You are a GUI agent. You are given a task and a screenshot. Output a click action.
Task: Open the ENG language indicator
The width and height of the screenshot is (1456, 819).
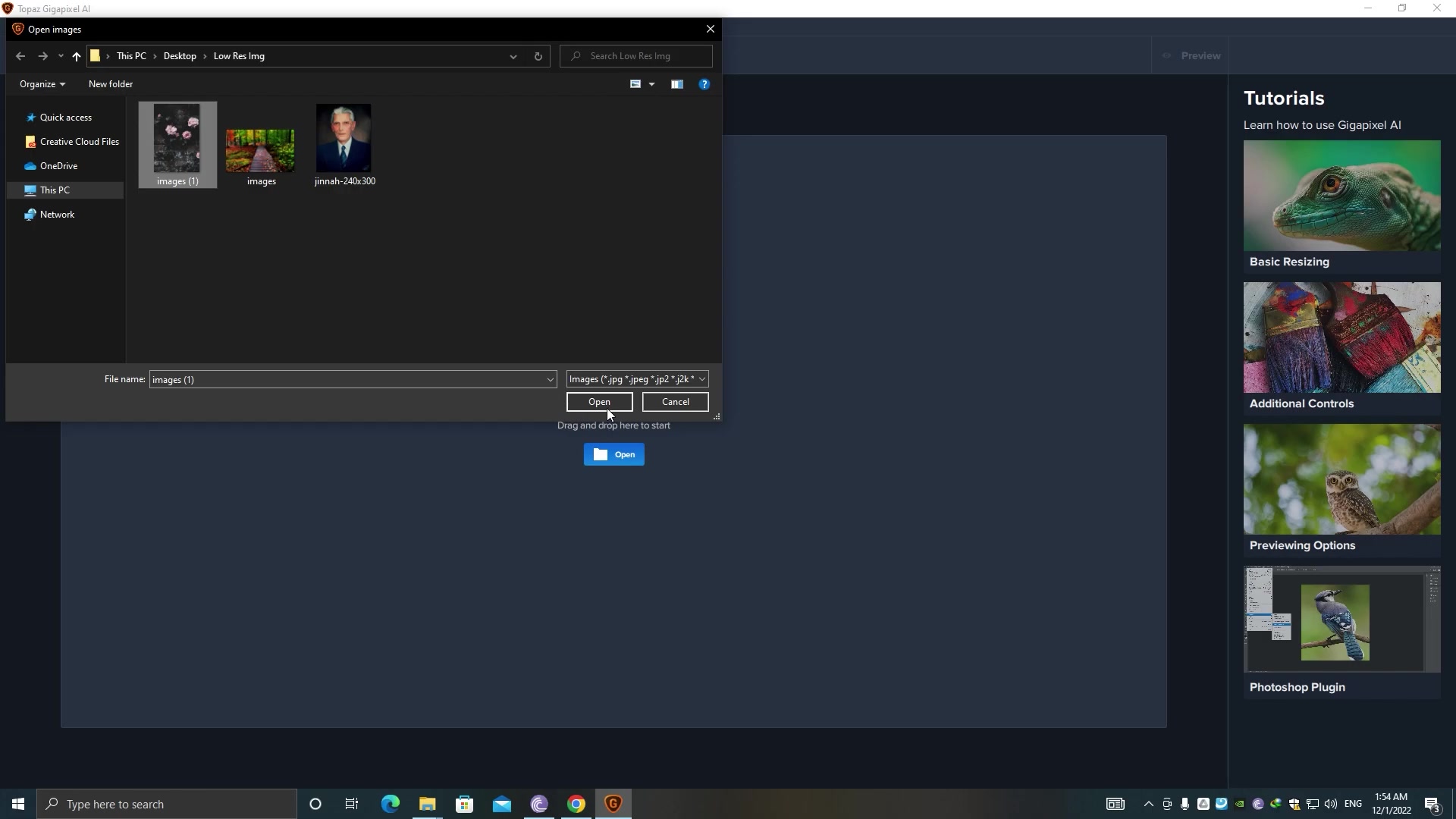click(x=1353, y=804)
